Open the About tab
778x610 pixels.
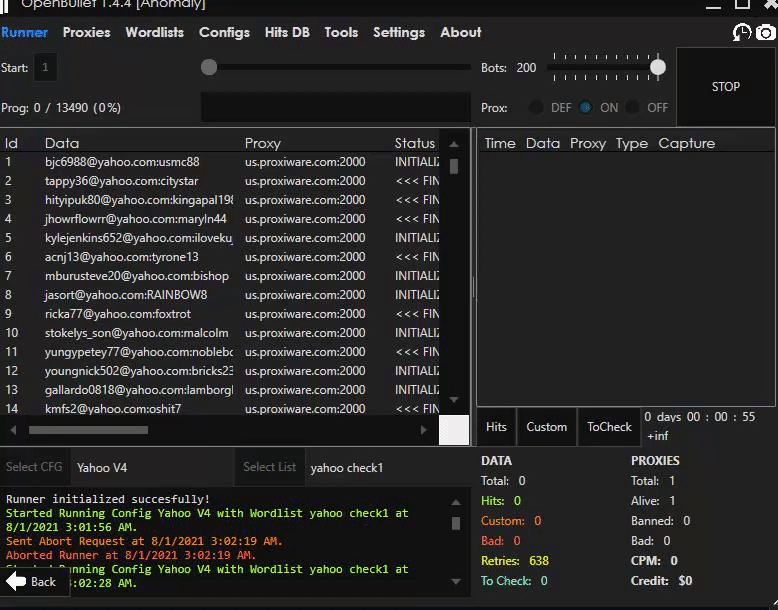tap(460, 32)
